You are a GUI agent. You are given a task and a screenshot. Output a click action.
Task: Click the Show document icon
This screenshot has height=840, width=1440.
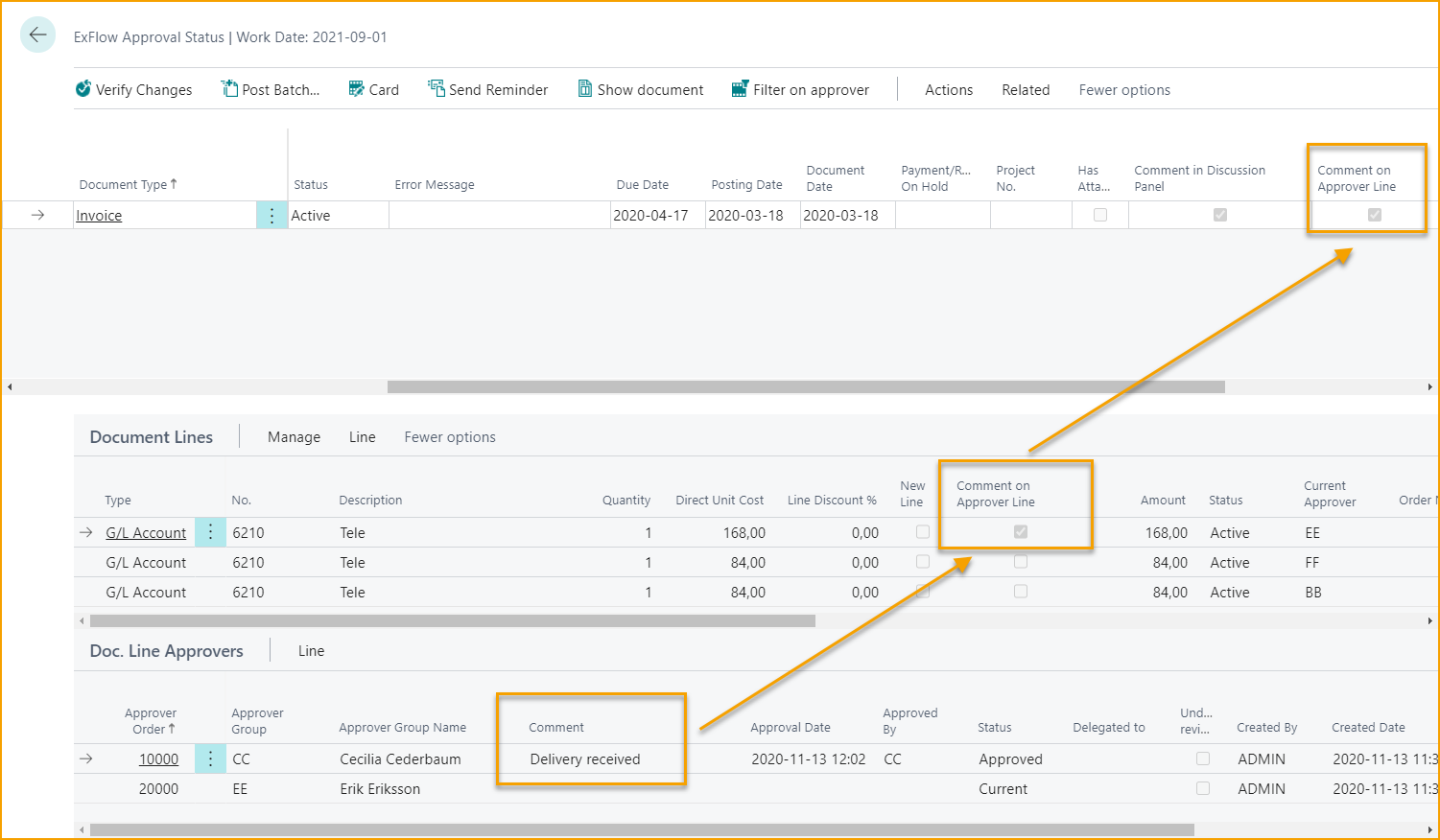[x=584, y=88]
